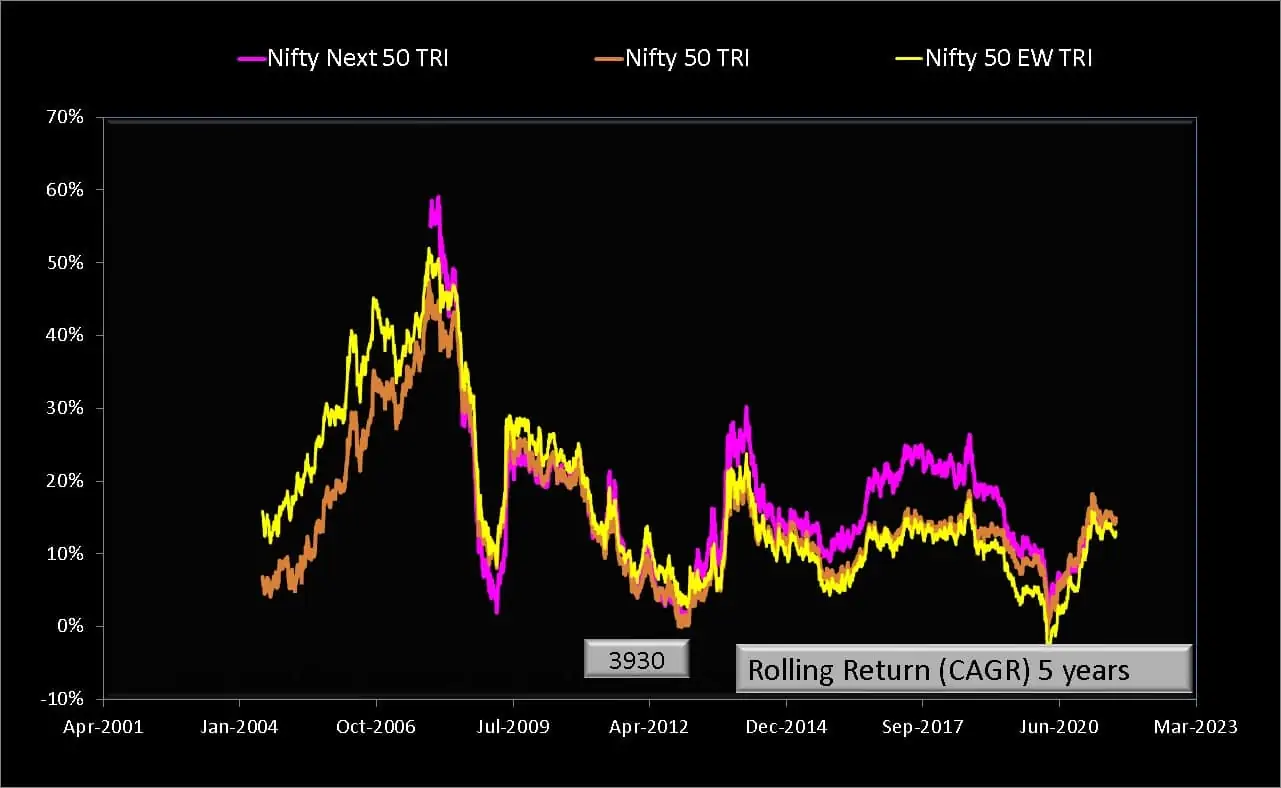Viewport: 1281px width, 788px height.
Task: Click the 0% y-axis label
Action: click(69, 626)
